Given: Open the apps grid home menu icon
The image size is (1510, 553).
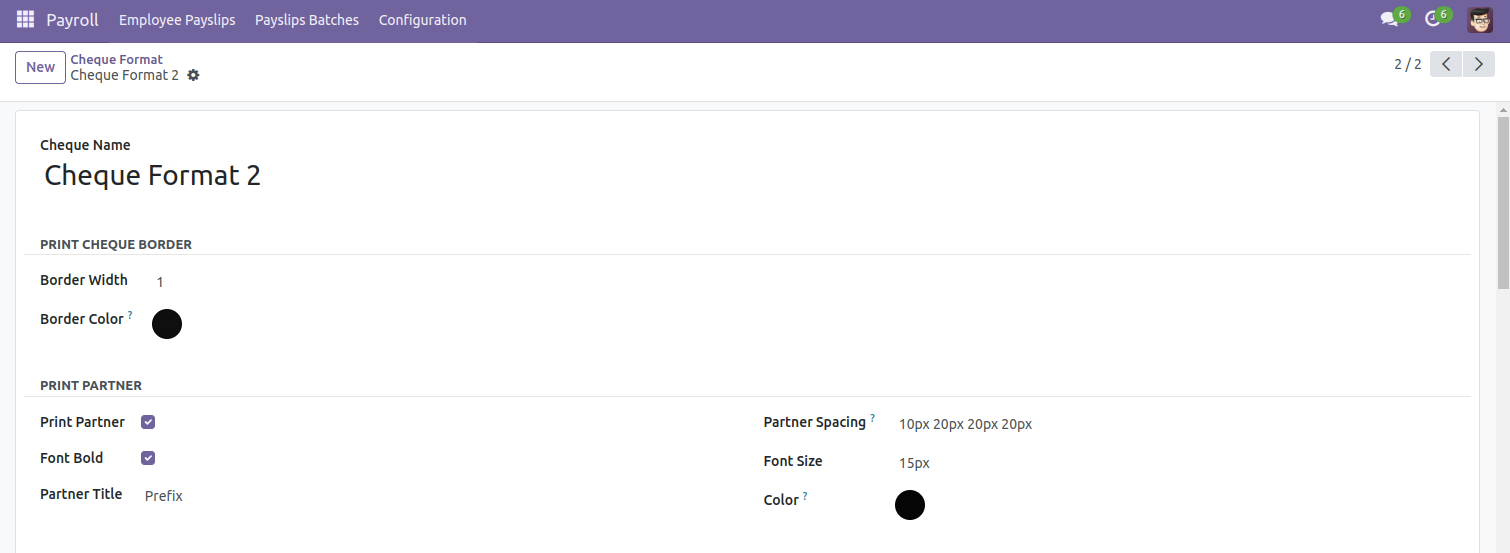Looking at the screenshot, I should [25, 20].
